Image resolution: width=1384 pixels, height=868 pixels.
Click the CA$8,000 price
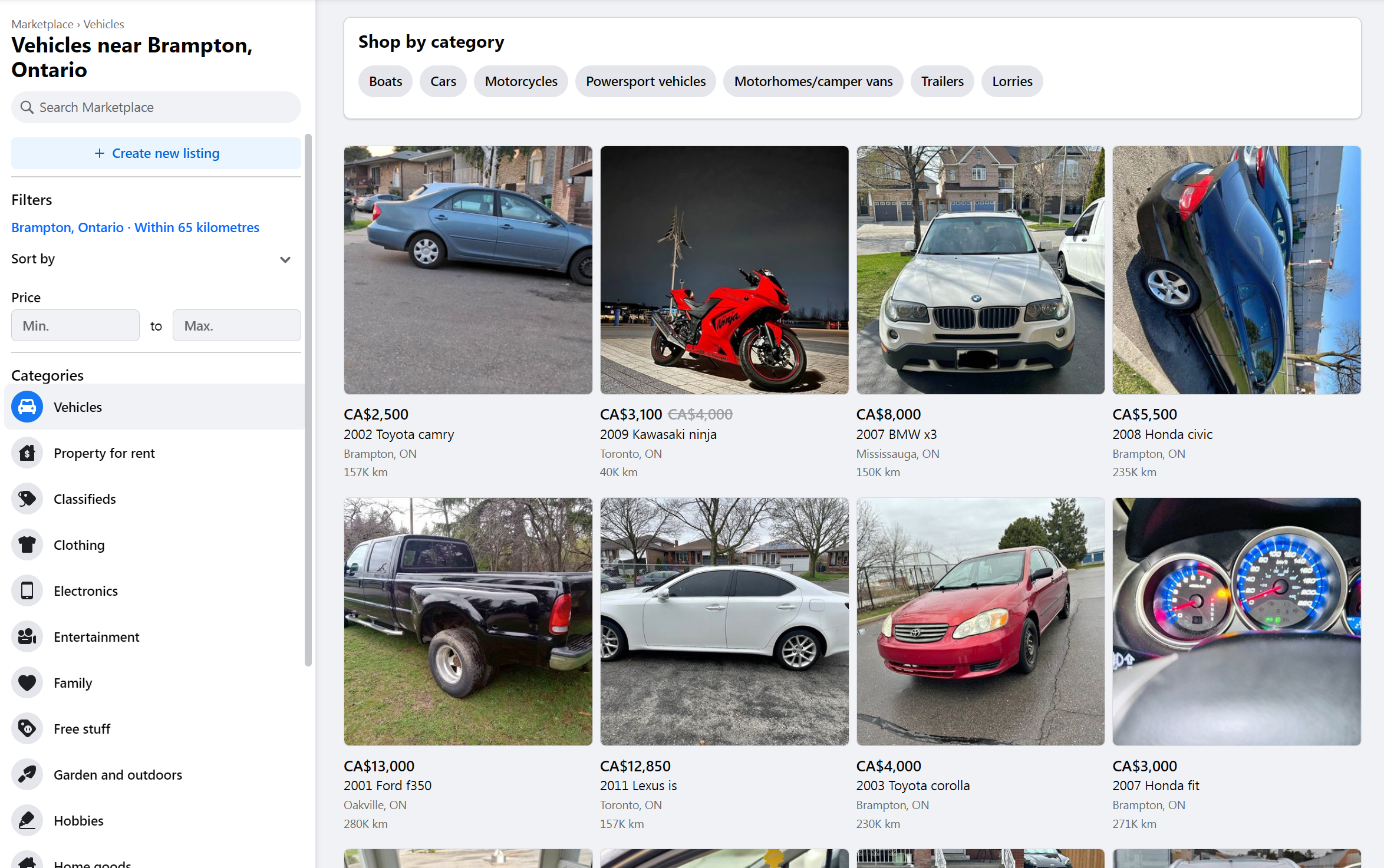coord(888,414)
